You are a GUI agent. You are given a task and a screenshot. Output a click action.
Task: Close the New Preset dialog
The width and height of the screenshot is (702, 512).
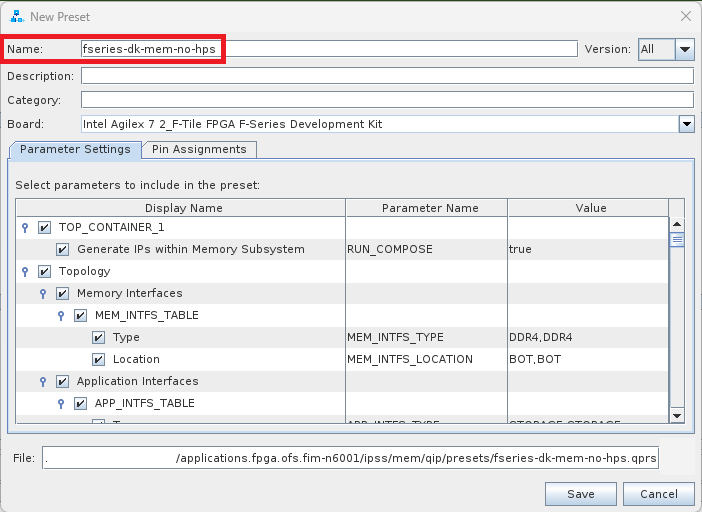pos(685,16)
